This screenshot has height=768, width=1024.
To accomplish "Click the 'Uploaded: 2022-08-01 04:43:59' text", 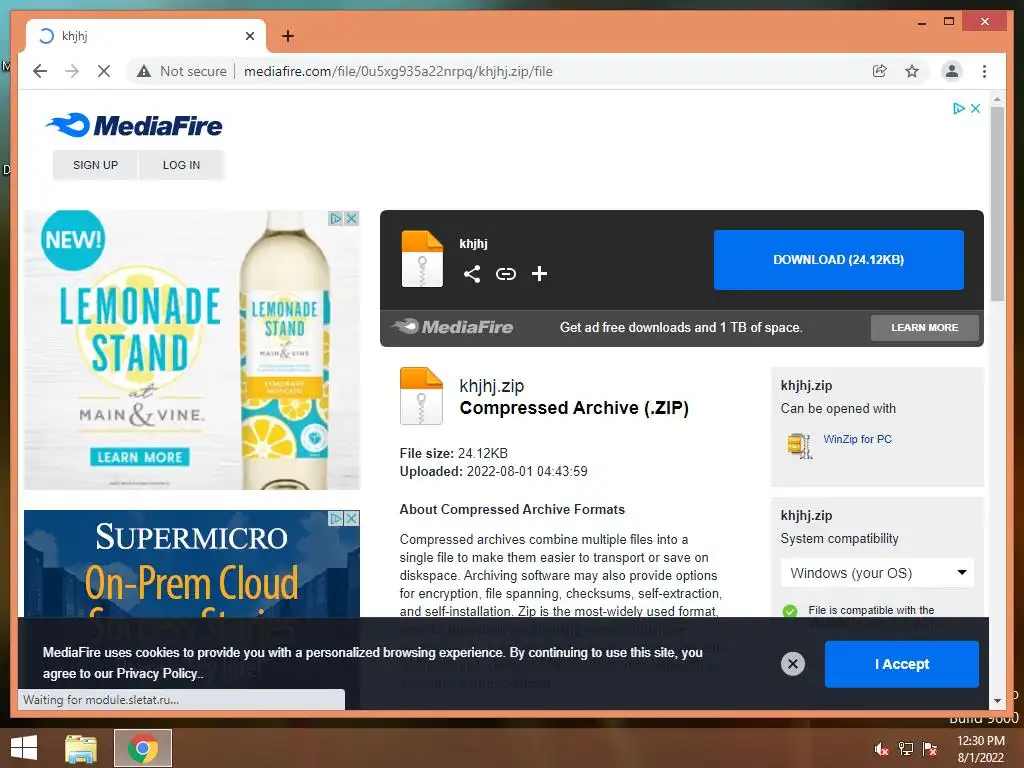I will click(493, 472).
